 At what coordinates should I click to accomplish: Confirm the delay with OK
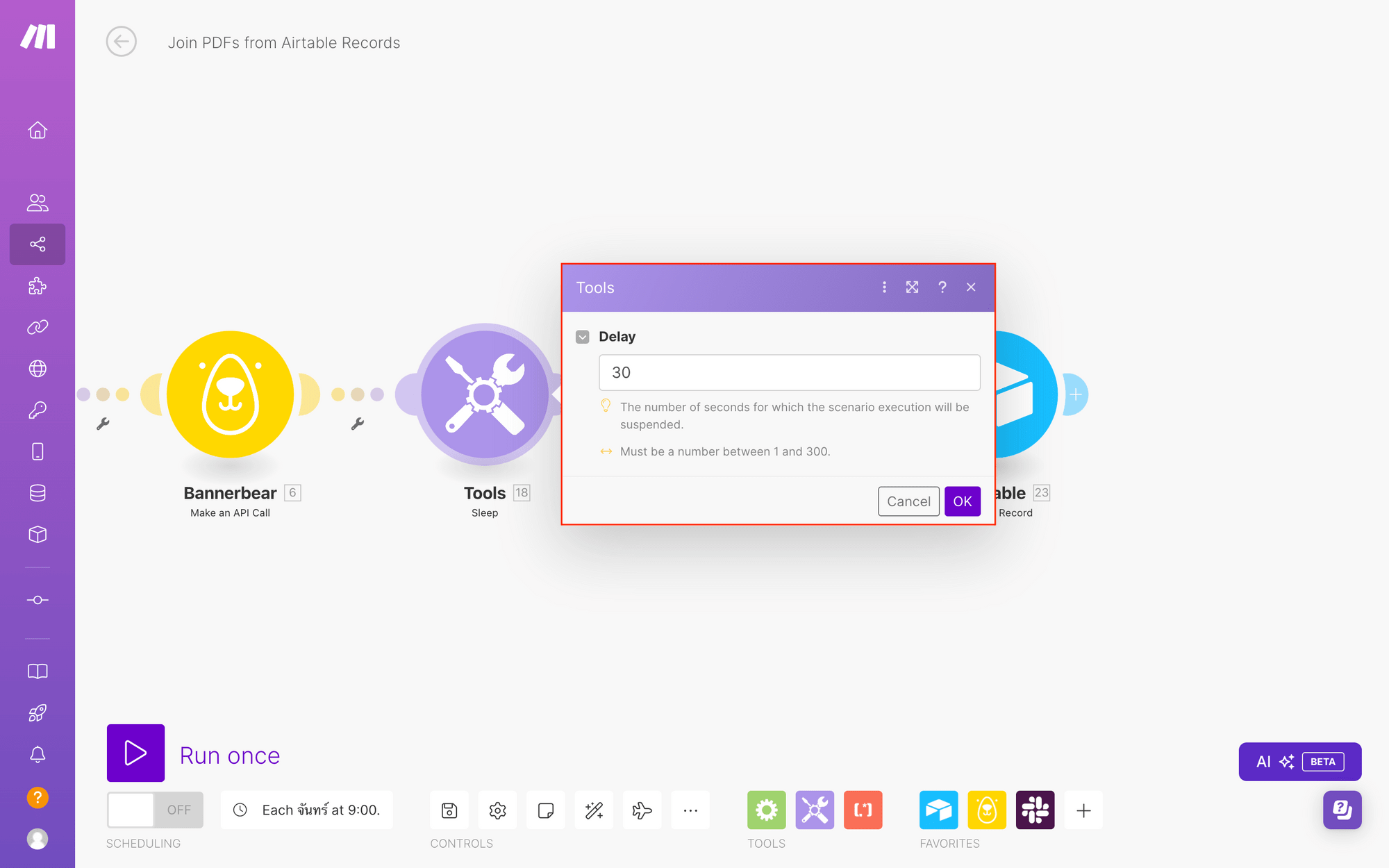(963, 501)
